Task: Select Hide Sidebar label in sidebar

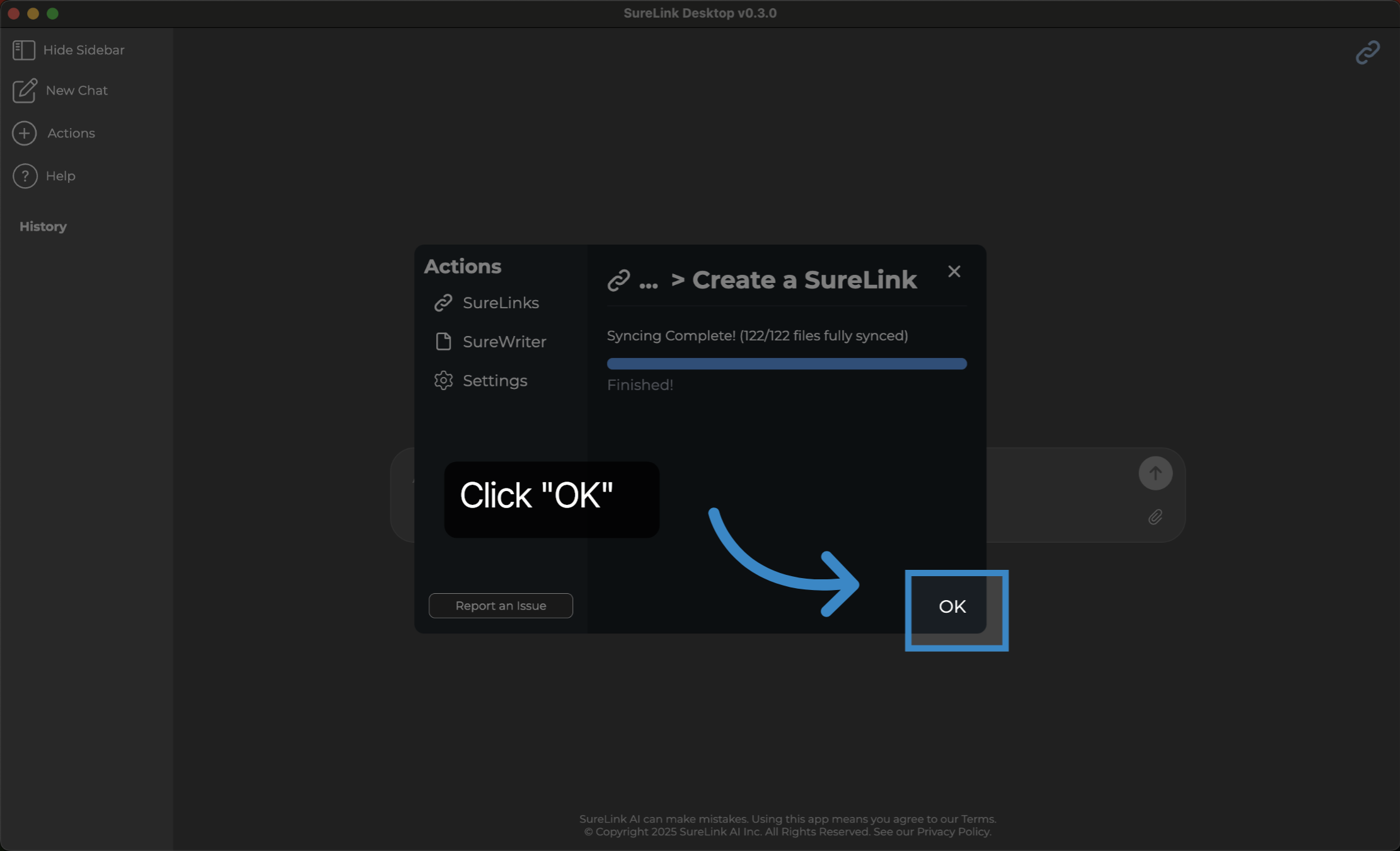Action: click(84, 50)
